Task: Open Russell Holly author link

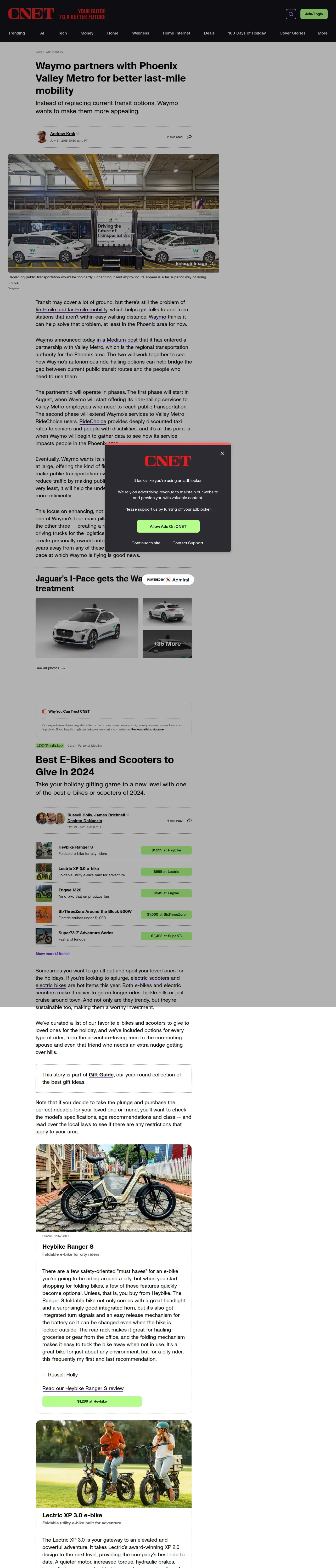Action: pos(80,815)
